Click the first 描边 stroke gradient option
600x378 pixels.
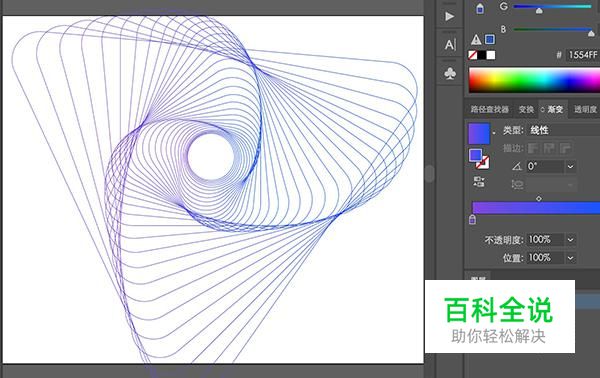(x=533, y=148)
